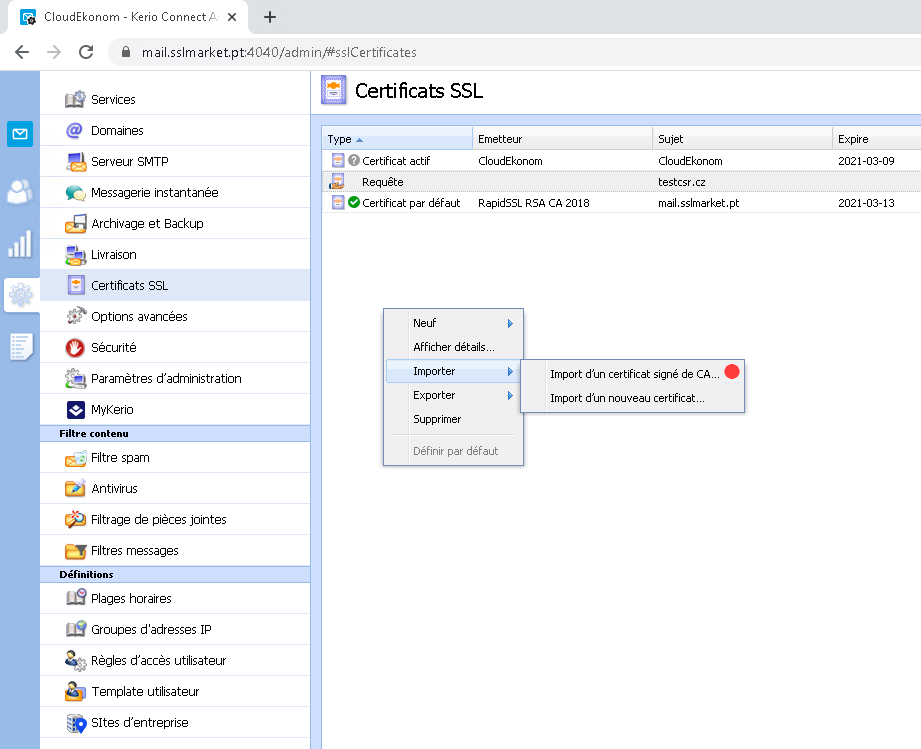Reload the browser page
The width and height of the screenshot is (921, 749).
[x=86, y=52]
